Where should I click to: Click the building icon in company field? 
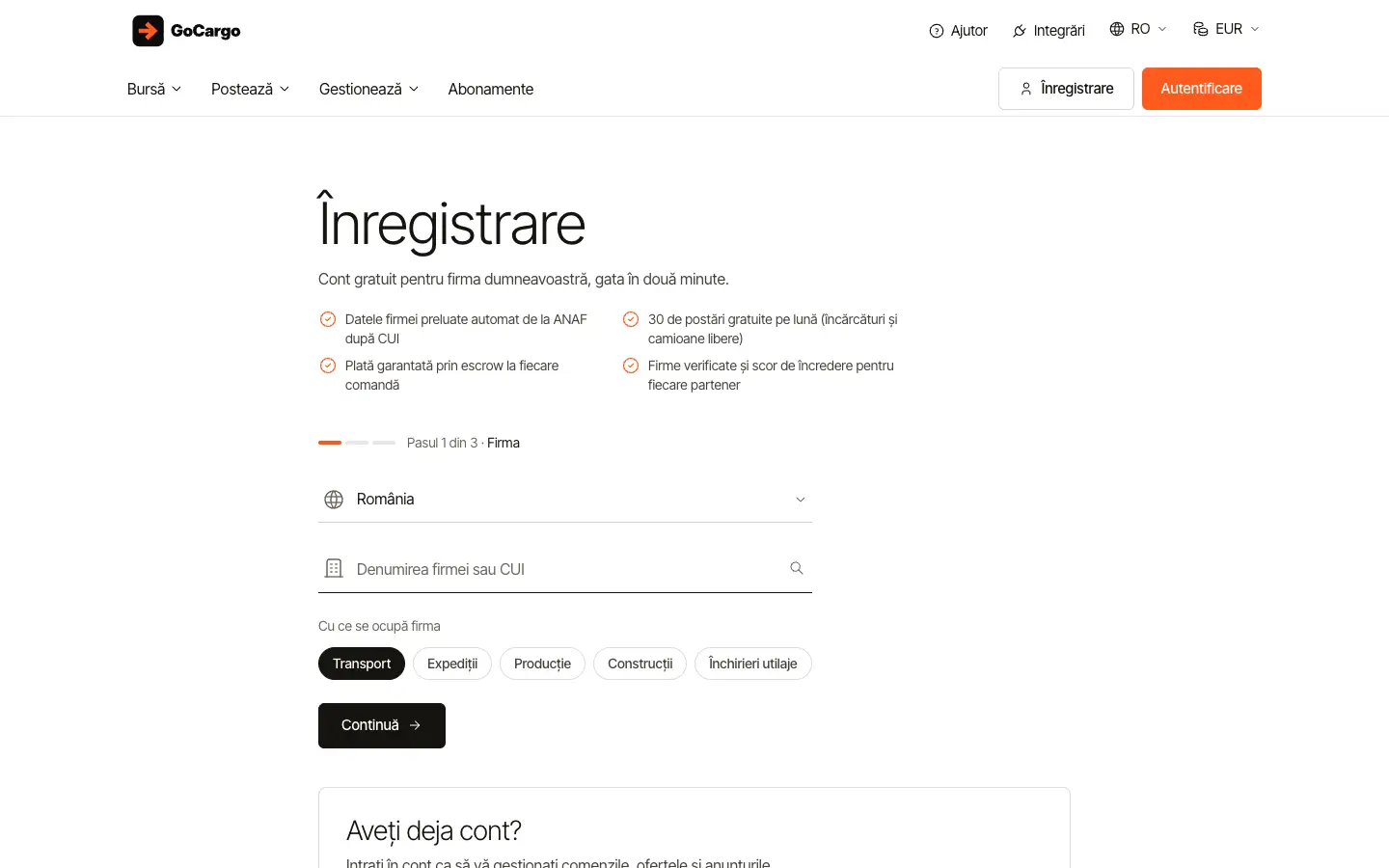pyautogui.click(x=334, y=568)
